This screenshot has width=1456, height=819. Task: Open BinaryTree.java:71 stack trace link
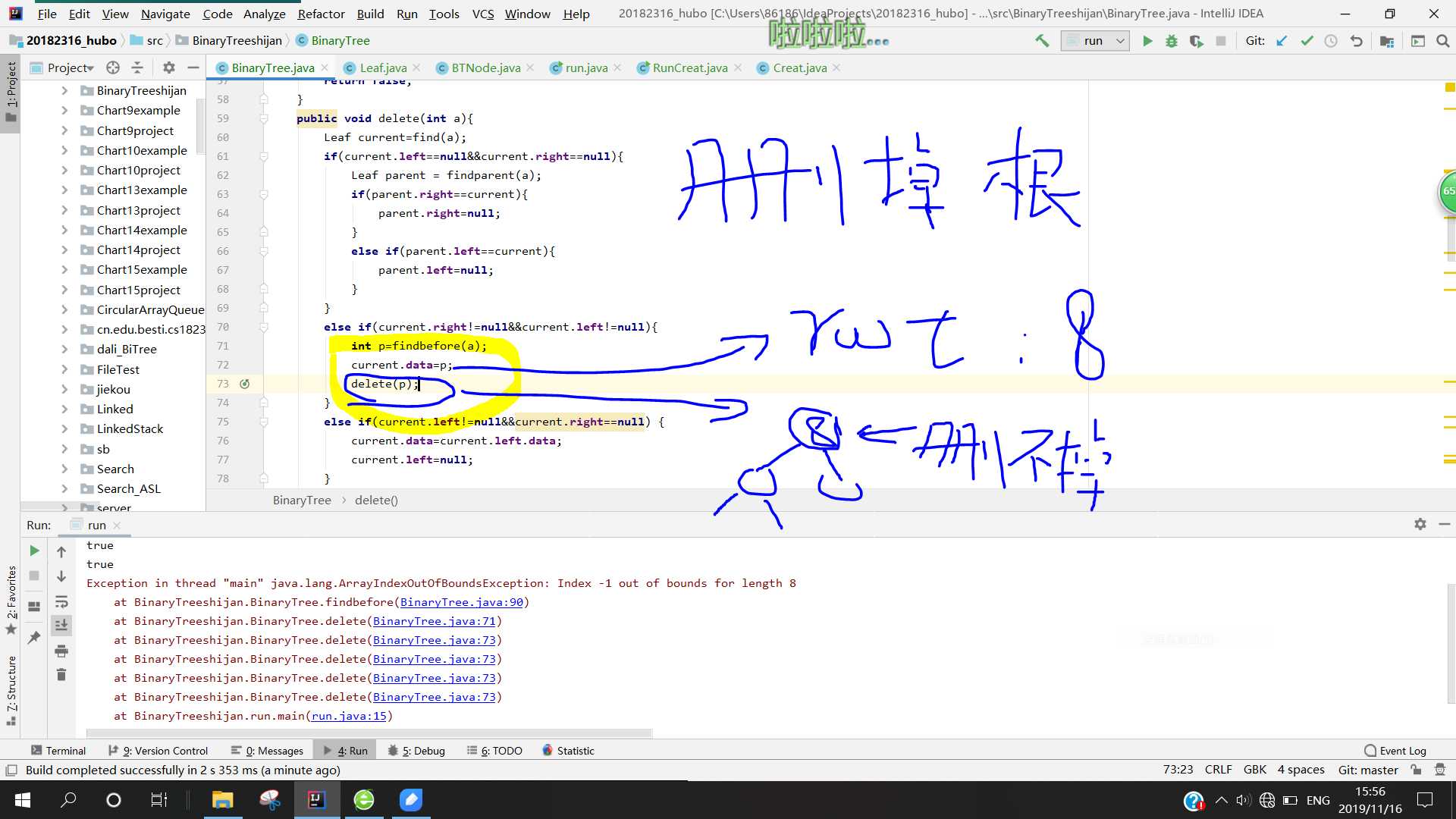pyautogui.click(x=435, y=621)
